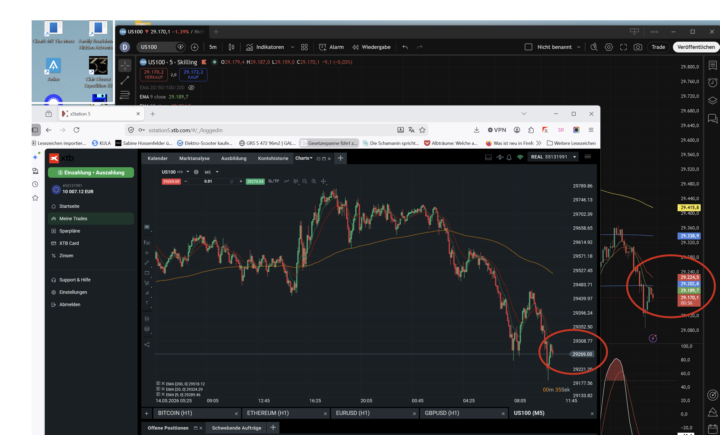Image resolution: width=720 pixels, height=435 pixels.
Task: Click the notification bell in xStation top bar
Action: click(x=509, y=158)
